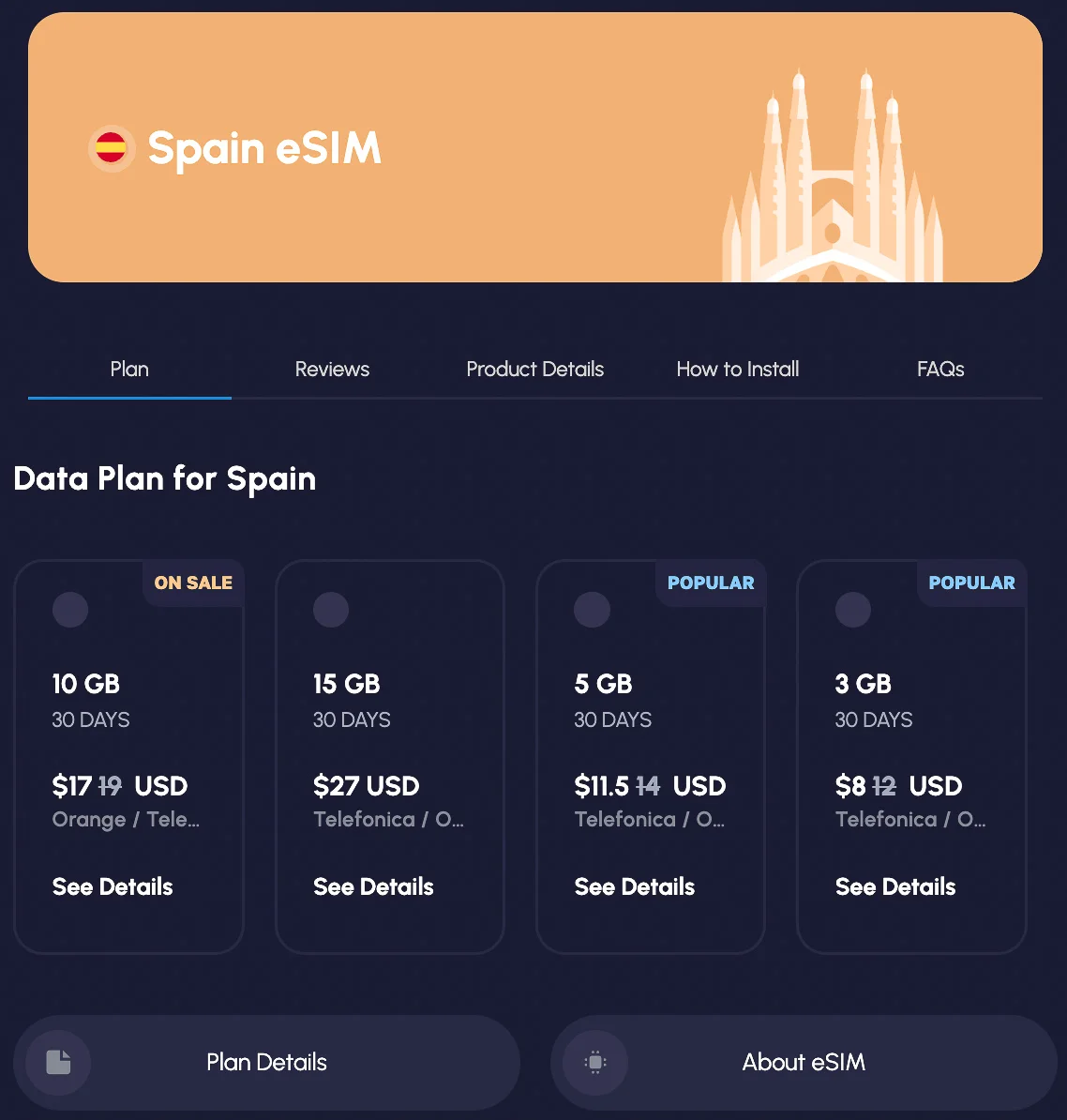1067x1120 pixels.
Task: Click the POPULAR badge on 5 GB card
Action: click(x=711, y=583)
